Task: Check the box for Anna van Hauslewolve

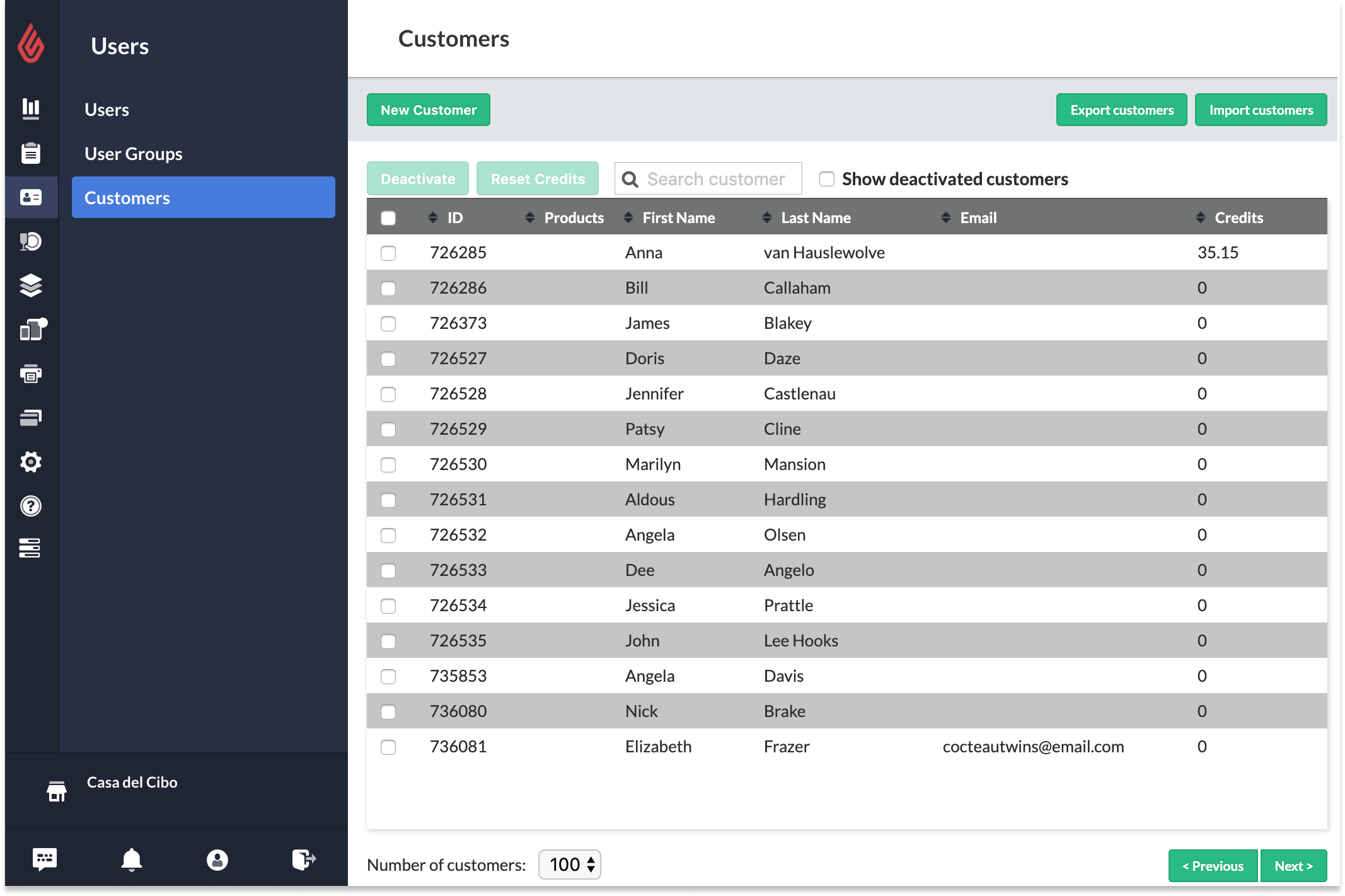Action: pyautogui.click(x=388, y=253)
